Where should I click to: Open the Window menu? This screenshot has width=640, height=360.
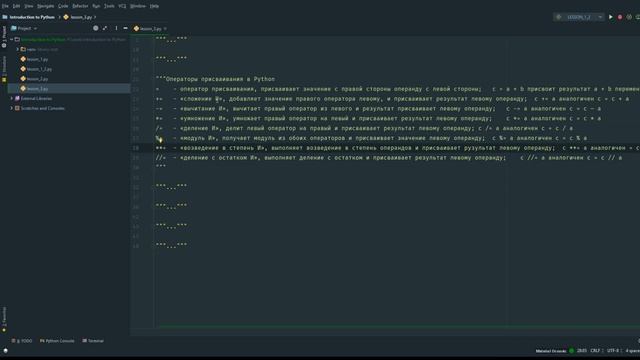tap(138, 6)
